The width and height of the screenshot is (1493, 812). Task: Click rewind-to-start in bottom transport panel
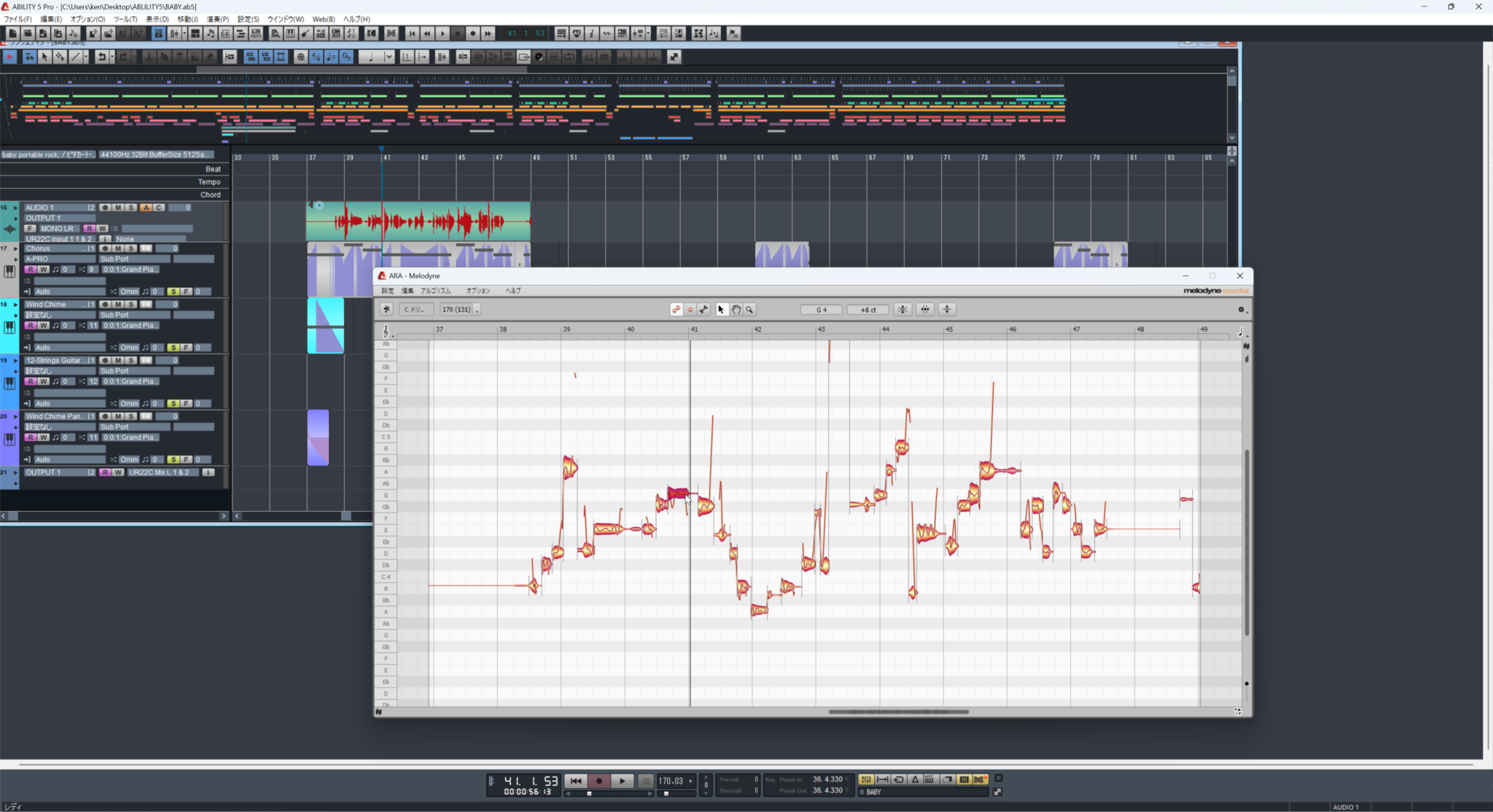576,781
